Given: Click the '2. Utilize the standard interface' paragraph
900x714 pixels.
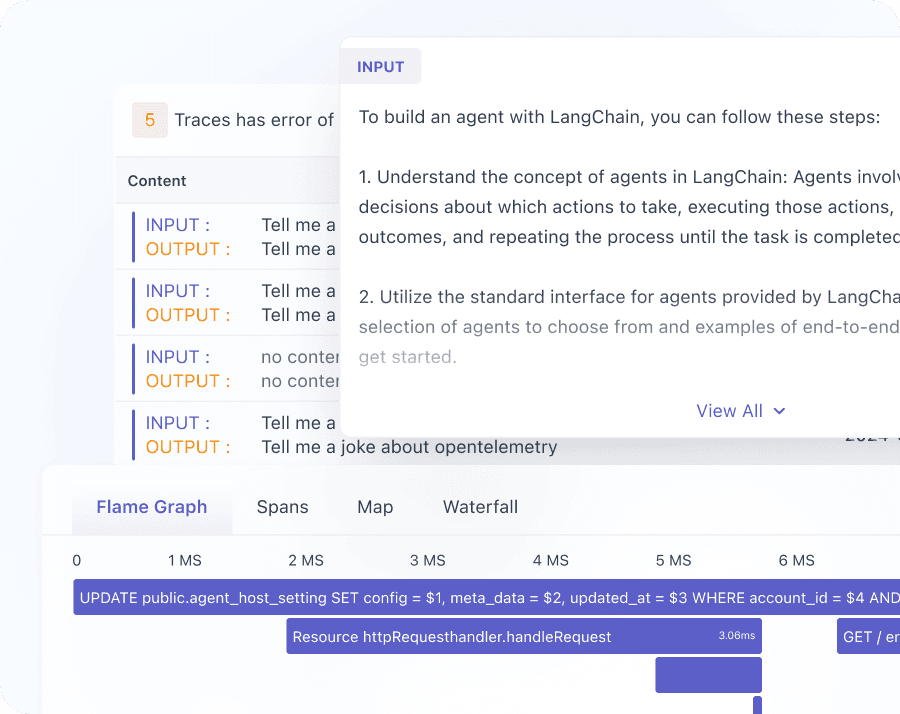Looking at the screenshot, I should point(629,327).
